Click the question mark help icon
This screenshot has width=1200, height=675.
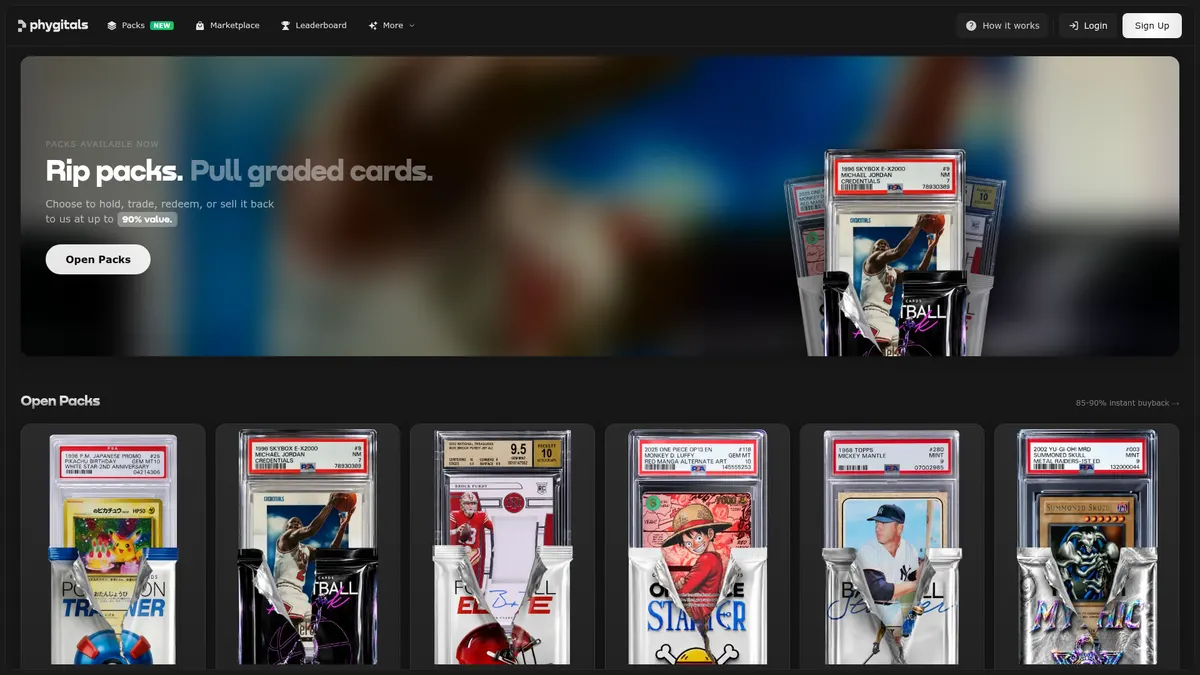tap(971, 25)
